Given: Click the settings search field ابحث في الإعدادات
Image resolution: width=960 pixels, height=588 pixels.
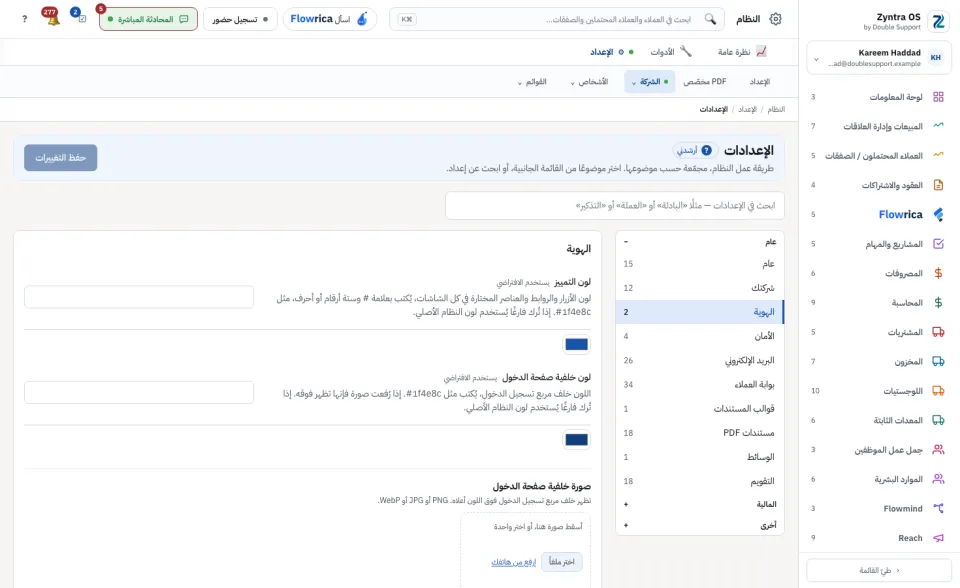Looking at the screenshot, I should [x=615, y=205].
